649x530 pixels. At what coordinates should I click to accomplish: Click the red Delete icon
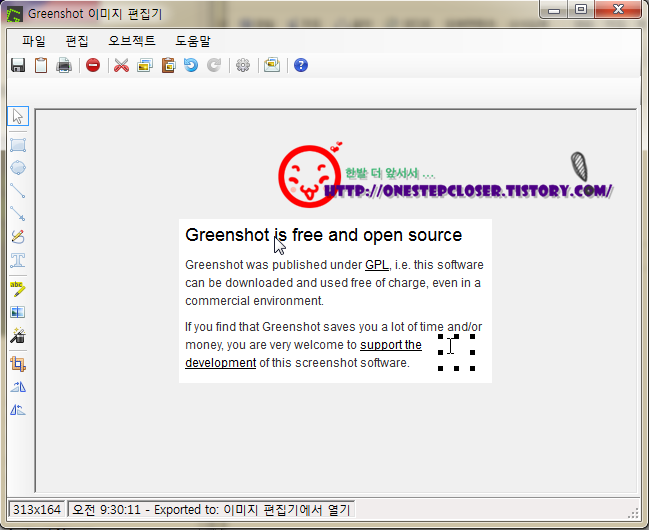click(93, 65)
